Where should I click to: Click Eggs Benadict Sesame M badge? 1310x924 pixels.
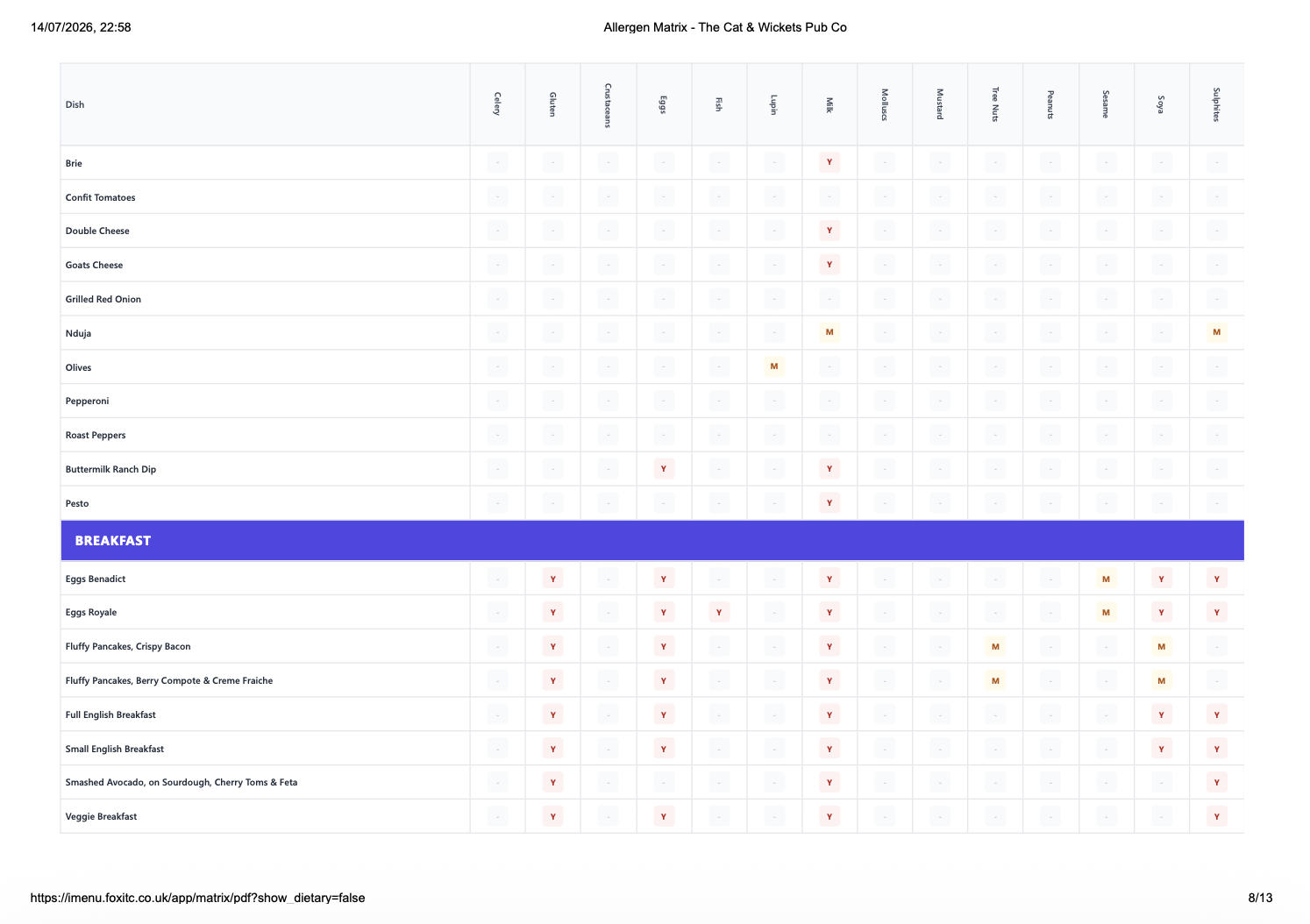click(1106, 579)
